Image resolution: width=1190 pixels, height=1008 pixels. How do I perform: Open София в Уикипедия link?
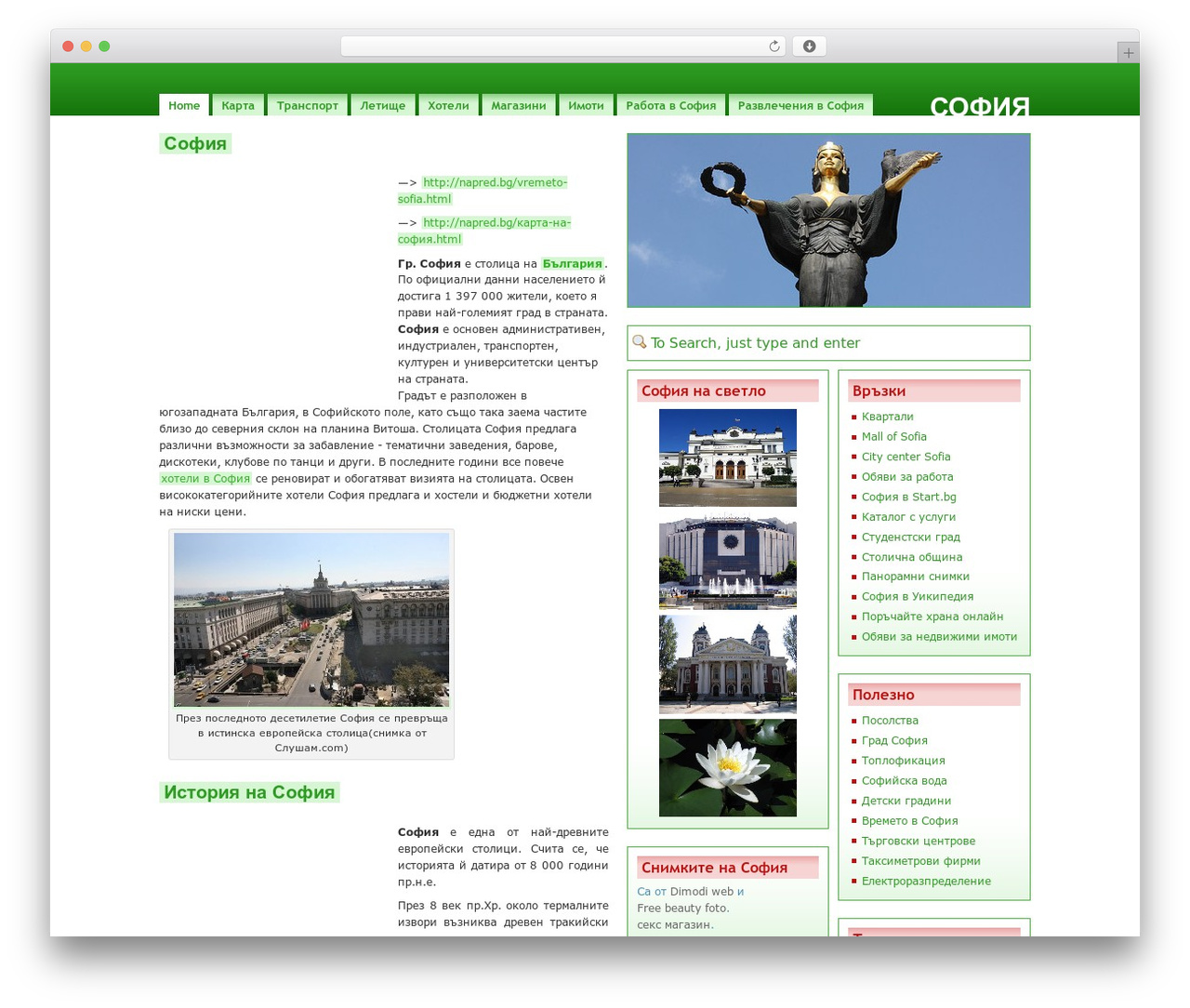(918, 596)
